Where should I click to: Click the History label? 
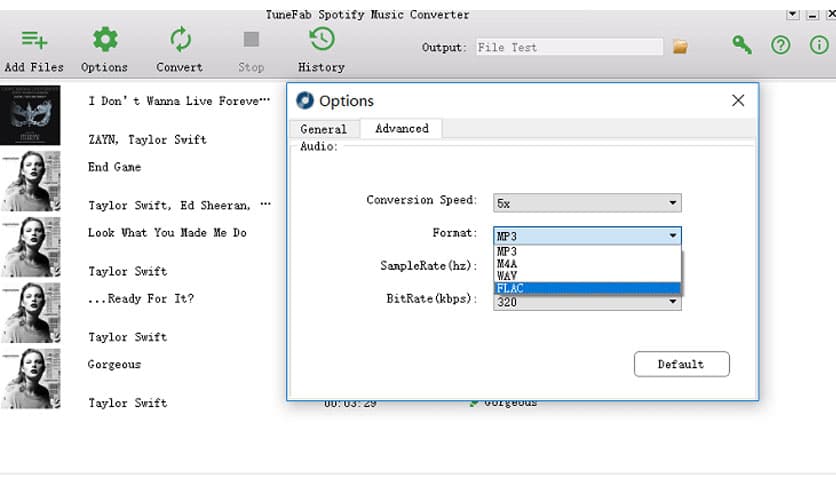(321, 67)
